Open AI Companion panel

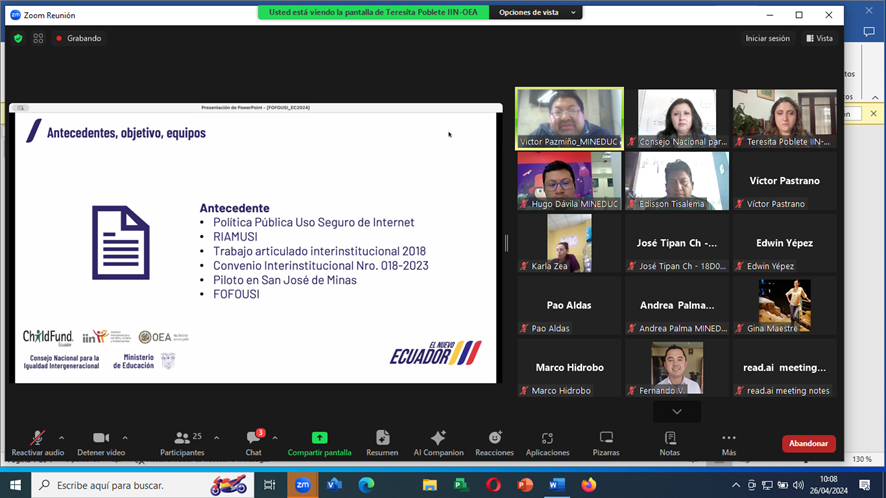pos(437,439)
